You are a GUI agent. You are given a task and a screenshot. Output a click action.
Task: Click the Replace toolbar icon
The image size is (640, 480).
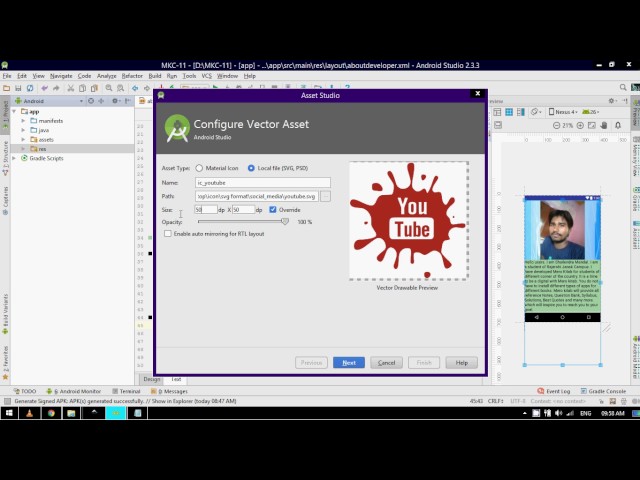click(x=120, y=88)
